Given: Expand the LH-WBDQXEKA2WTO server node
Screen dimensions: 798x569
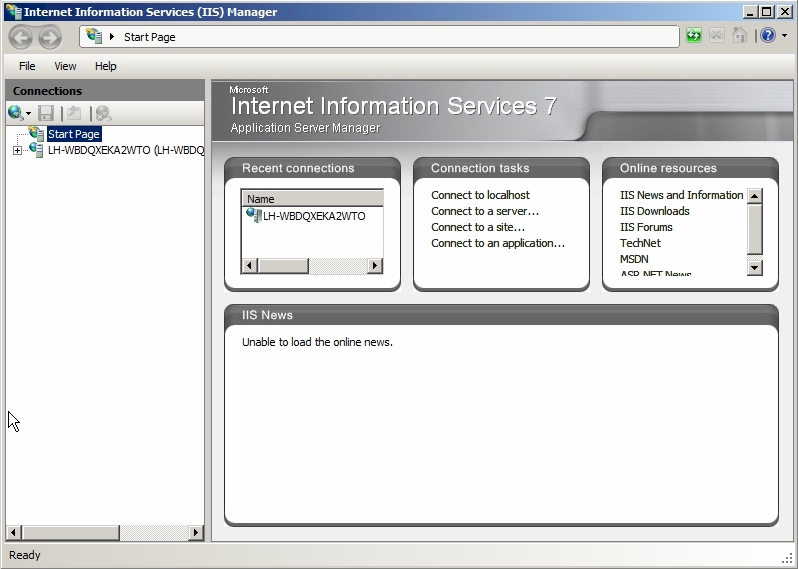Looking at the screenshot, I should tap(17, 150).
